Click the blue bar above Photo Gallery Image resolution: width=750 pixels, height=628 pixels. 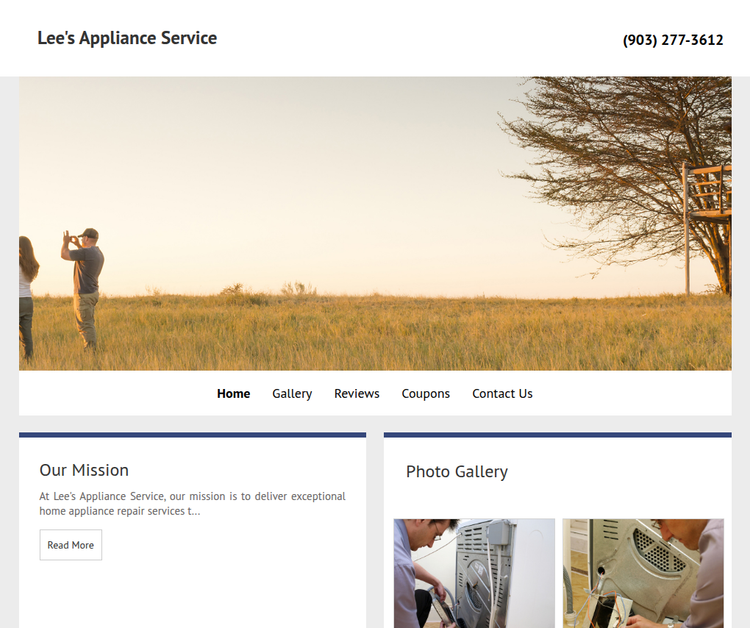(x=557, y=435)
